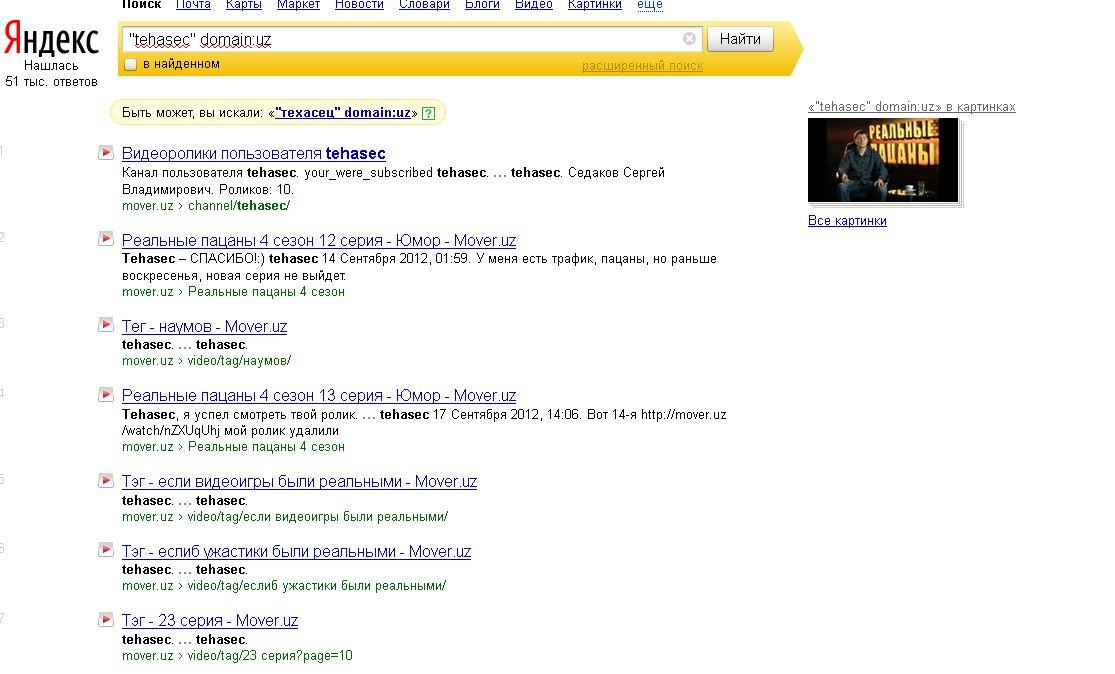The width and height of the screenshot is (1115, 674).
Task: Enable the 'в найденном' checkbox
Action: coord(130,65)
